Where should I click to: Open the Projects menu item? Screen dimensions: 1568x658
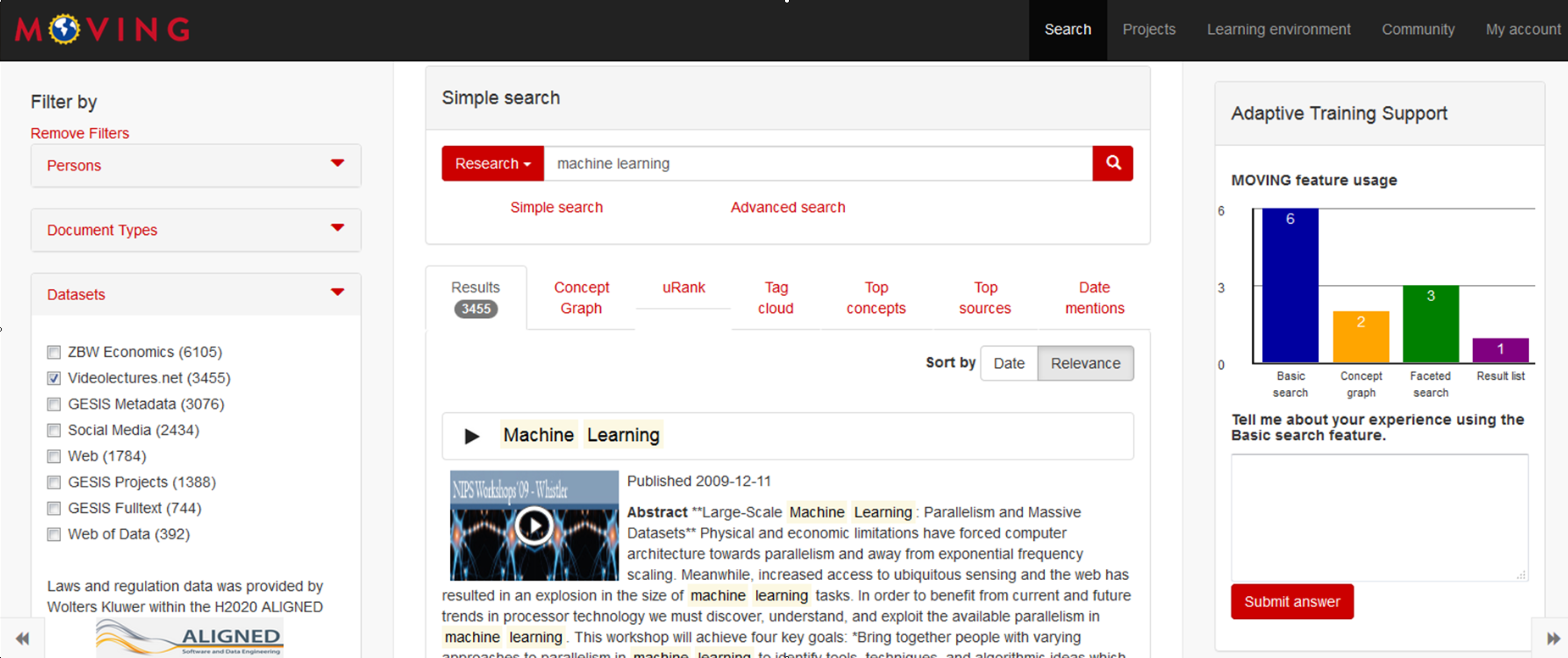(1148, 30)
